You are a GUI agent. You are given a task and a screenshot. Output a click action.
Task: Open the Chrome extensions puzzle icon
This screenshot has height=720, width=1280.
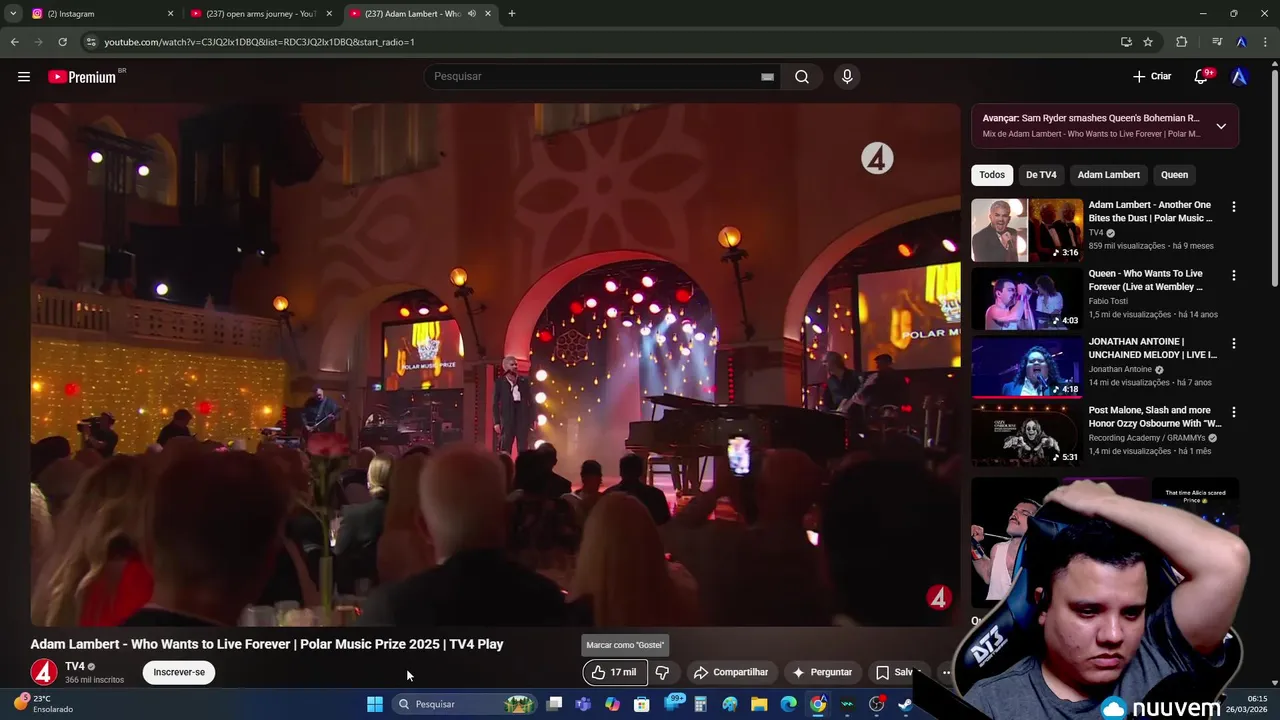[x=1182, y=42]
